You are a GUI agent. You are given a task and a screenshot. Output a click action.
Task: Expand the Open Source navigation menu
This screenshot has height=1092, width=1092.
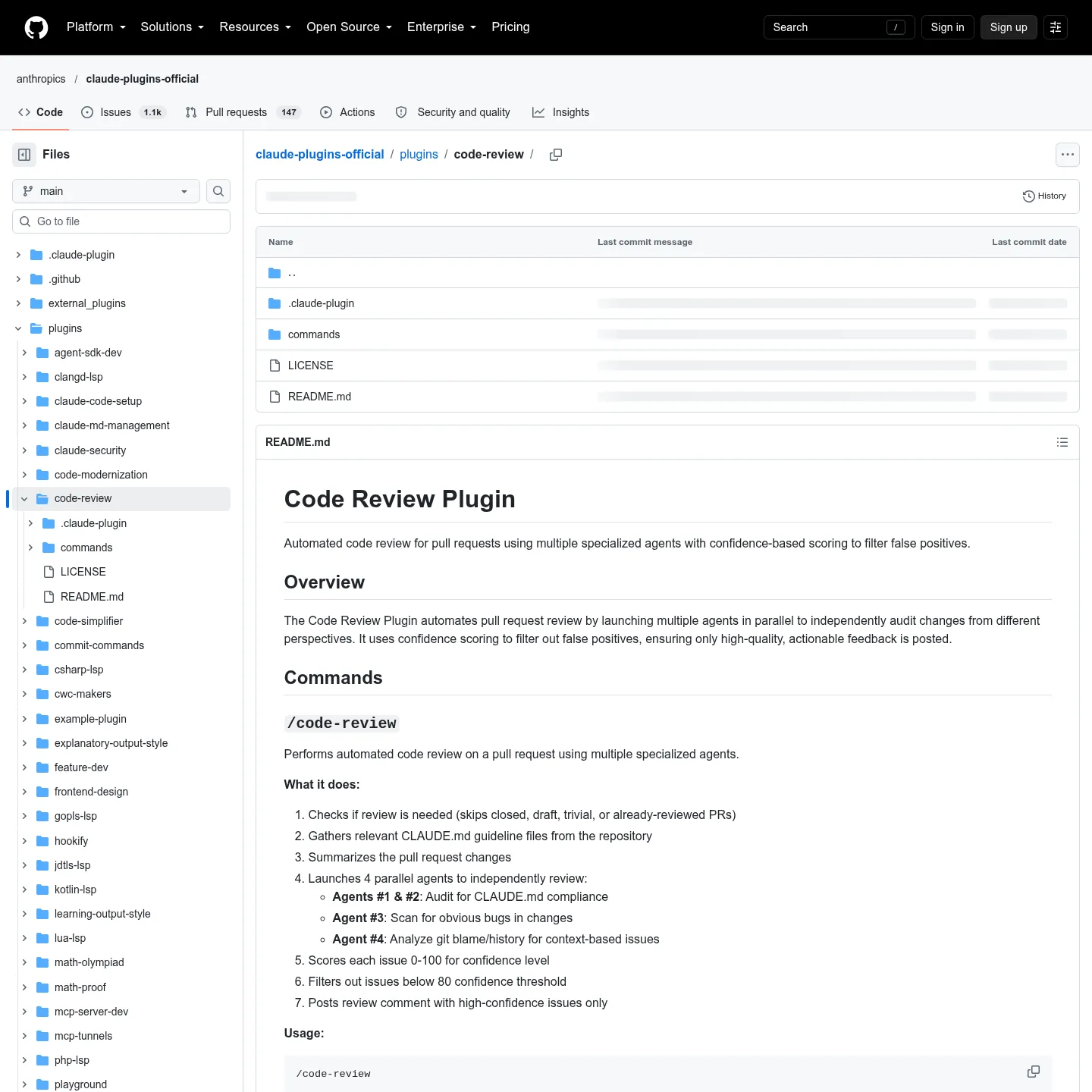point(350,27)
